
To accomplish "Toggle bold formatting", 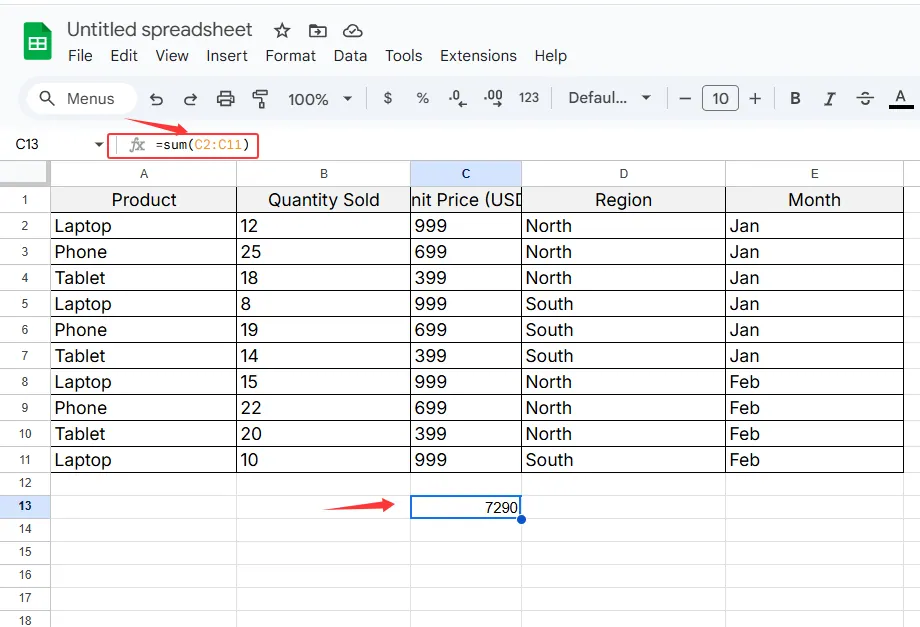I will [795, 99].
